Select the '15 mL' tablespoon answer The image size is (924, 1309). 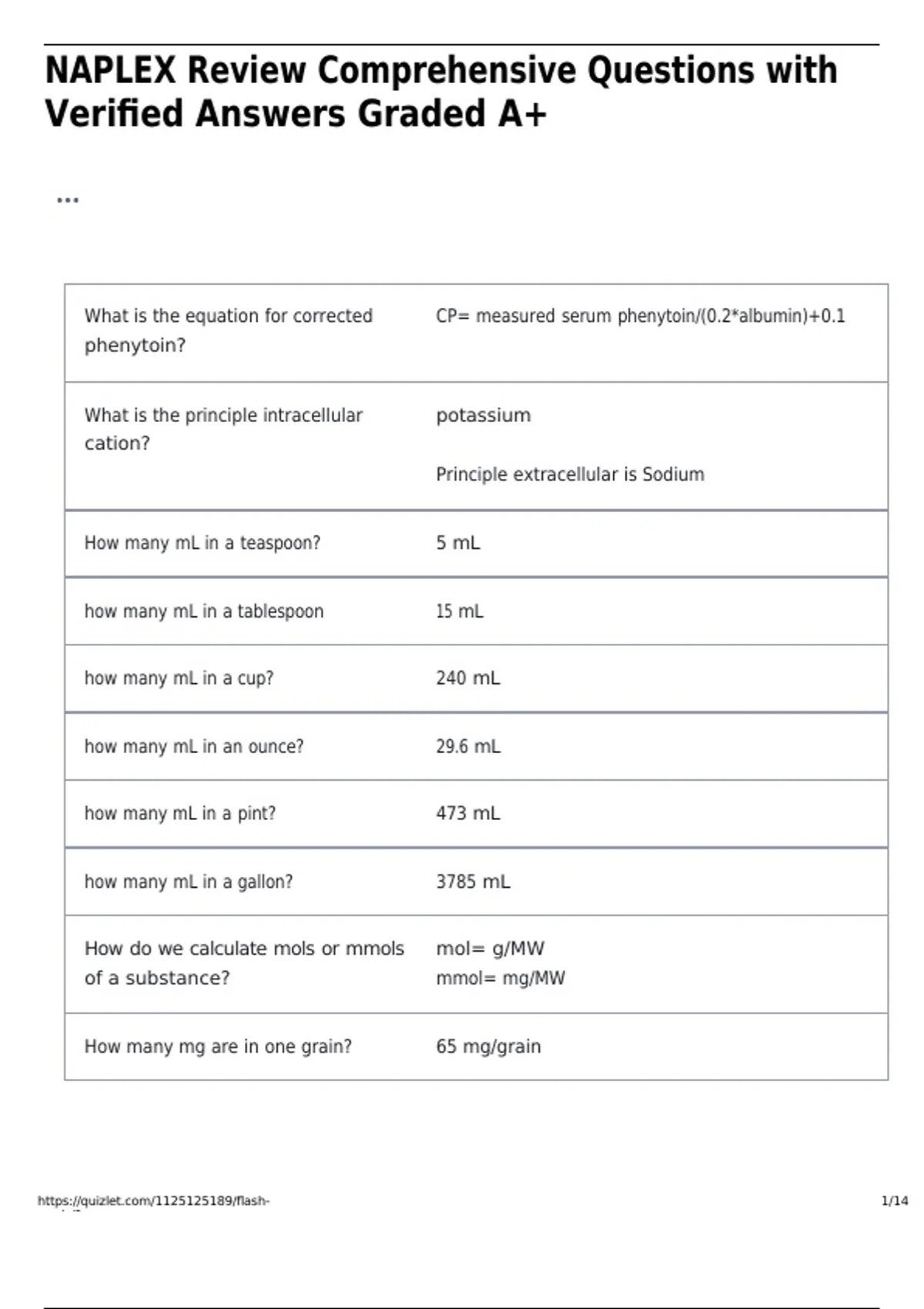pos(460,611)
